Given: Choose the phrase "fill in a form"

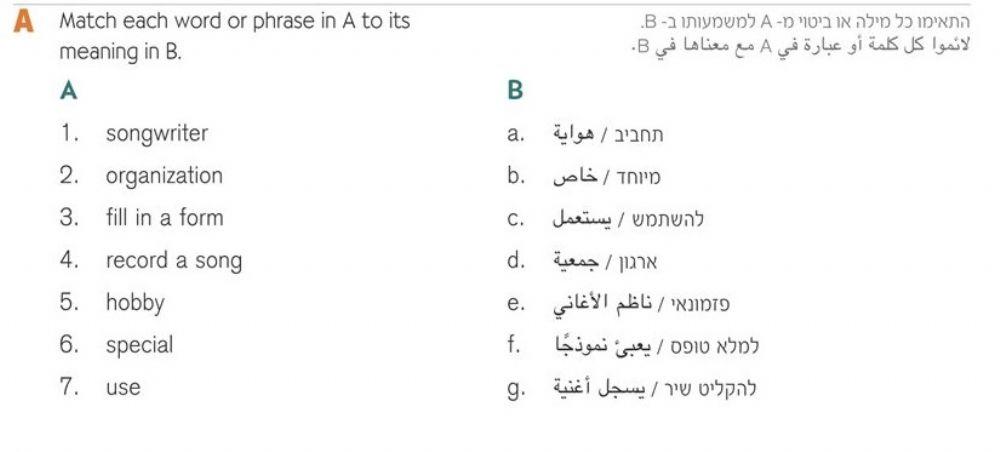Looking at the screenshot, I should 164,218.
